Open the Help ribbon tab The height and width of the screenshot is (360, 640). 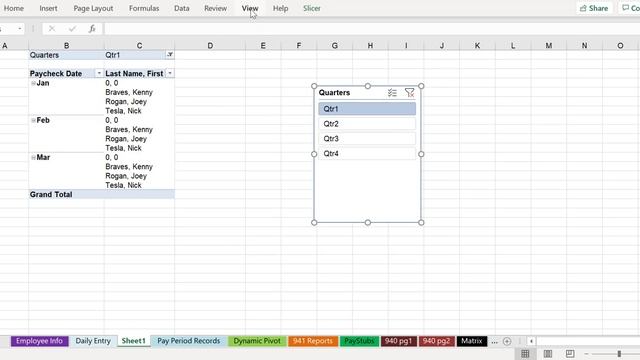click(280, 8)
